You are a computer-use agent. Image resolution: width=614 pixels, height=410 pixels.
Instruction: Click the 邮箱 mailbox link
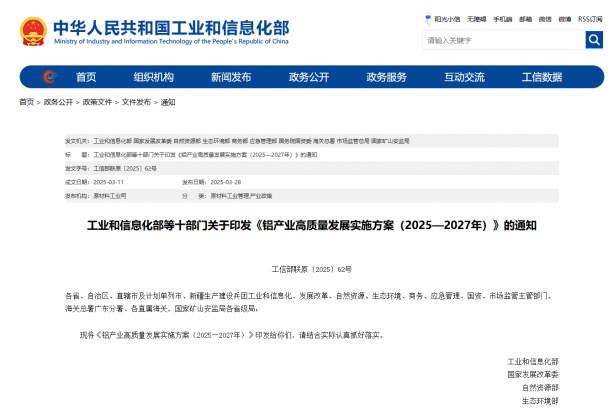click(x=526, y=19)
